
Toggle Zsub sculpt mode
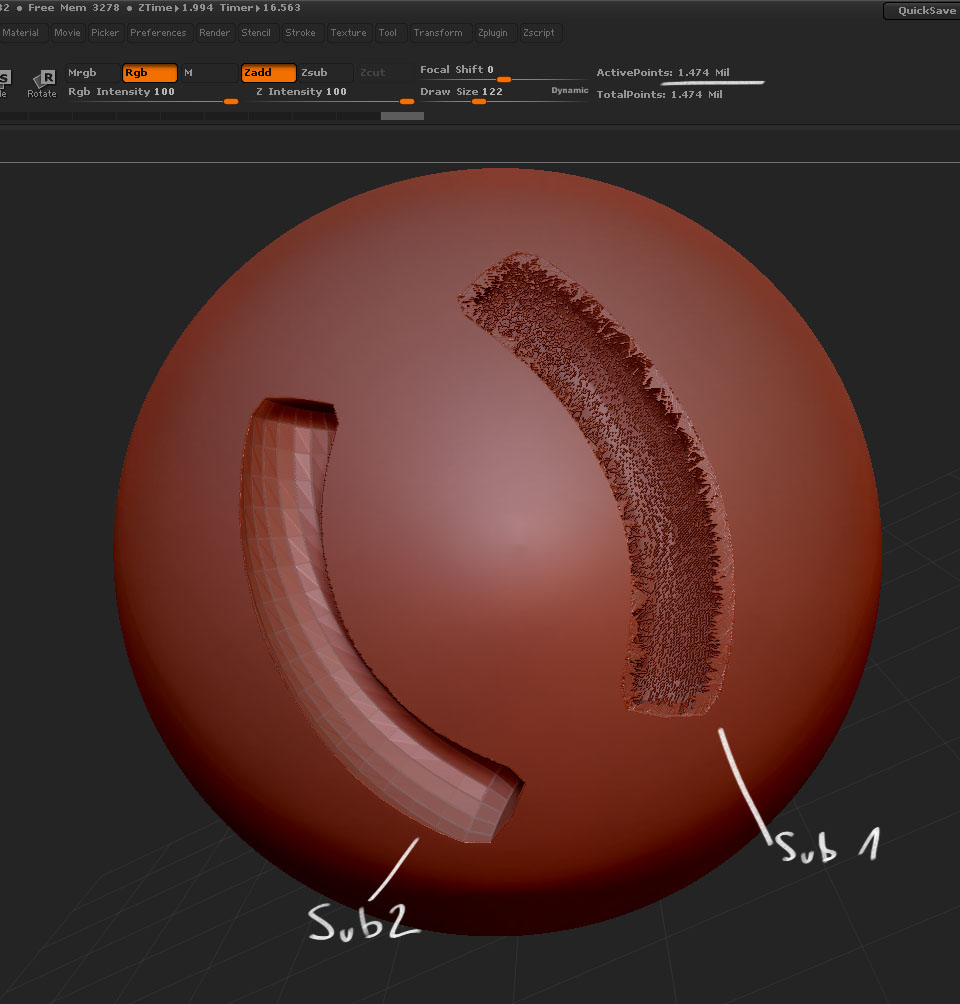point(325,73)
